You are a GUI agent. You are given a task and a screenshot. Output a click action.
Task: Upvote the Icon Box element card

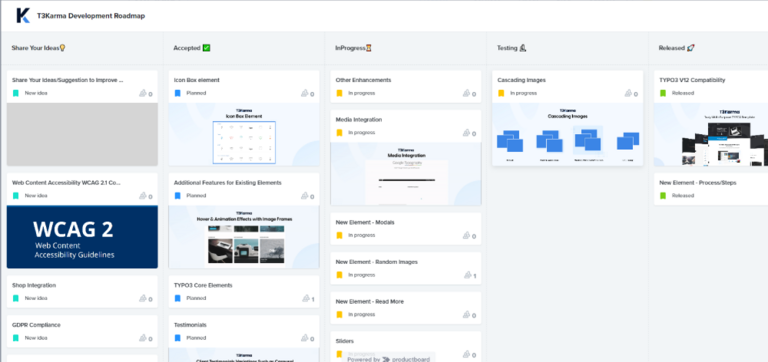tap(307, 93)
